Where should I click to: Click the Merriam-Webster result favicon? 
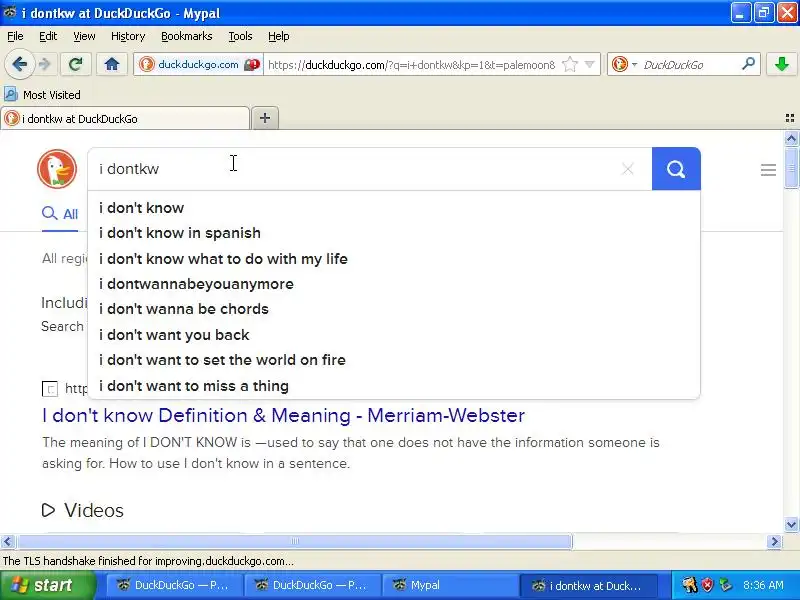click(49, 389)
